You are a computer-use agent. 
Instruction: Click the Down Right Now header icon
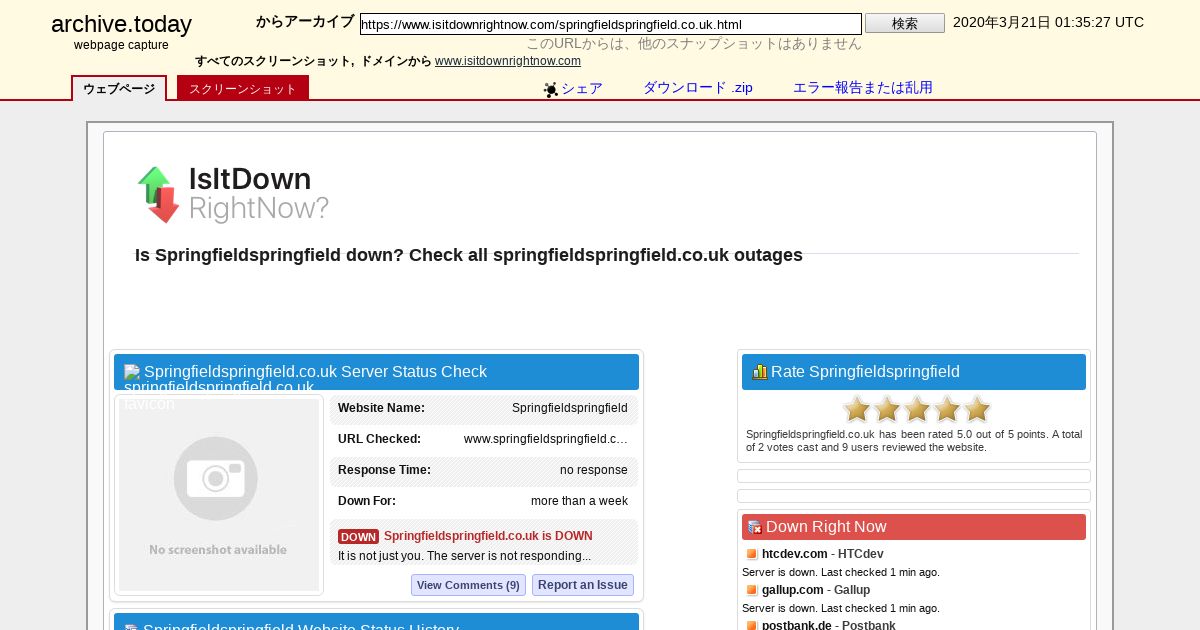tap(755, 527)
